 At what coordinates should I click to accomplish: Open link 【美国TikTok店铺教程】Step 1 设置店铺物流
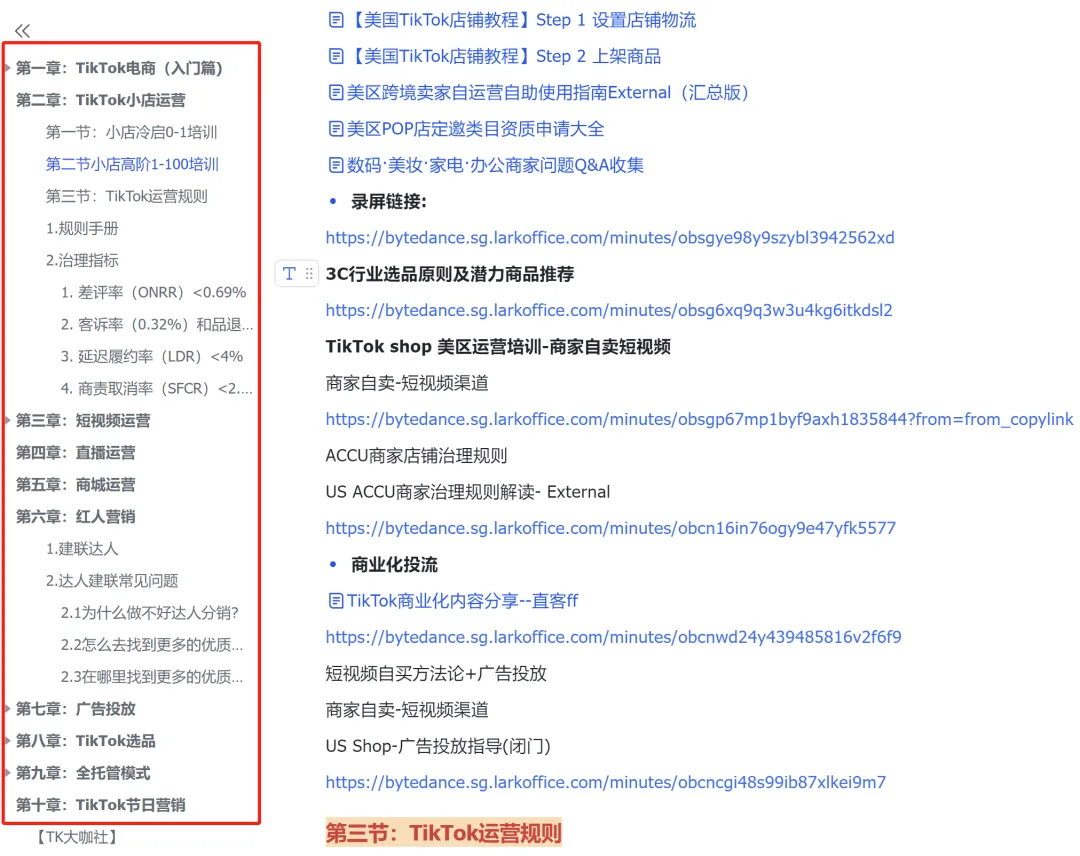coord(521,20)
